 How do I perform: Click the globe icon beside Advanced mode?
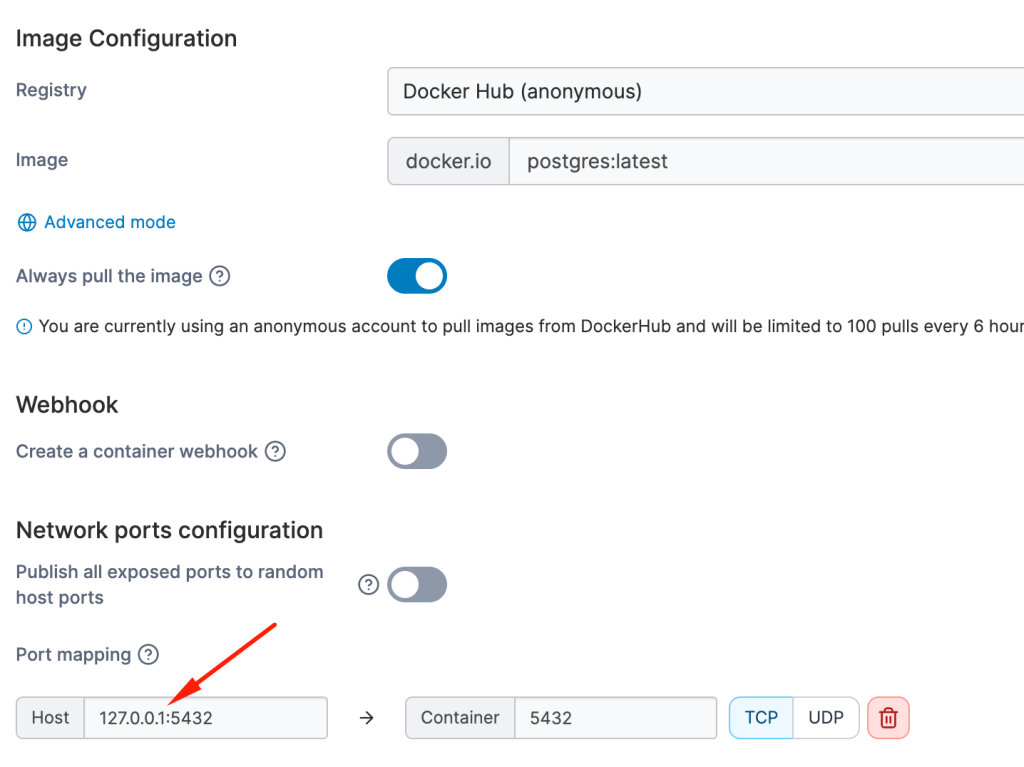pyautogui.click(x=27, y=222)
